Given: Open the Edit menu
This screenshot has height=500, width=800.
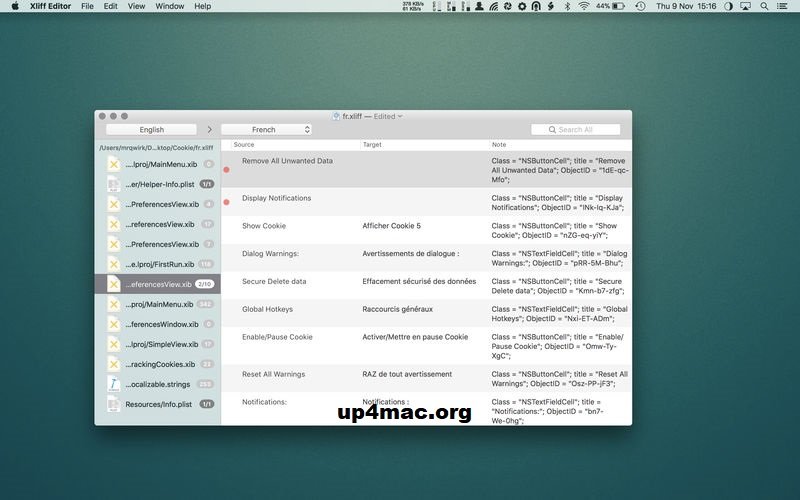Looking at the screenshot, I should [x=111, y=6].
